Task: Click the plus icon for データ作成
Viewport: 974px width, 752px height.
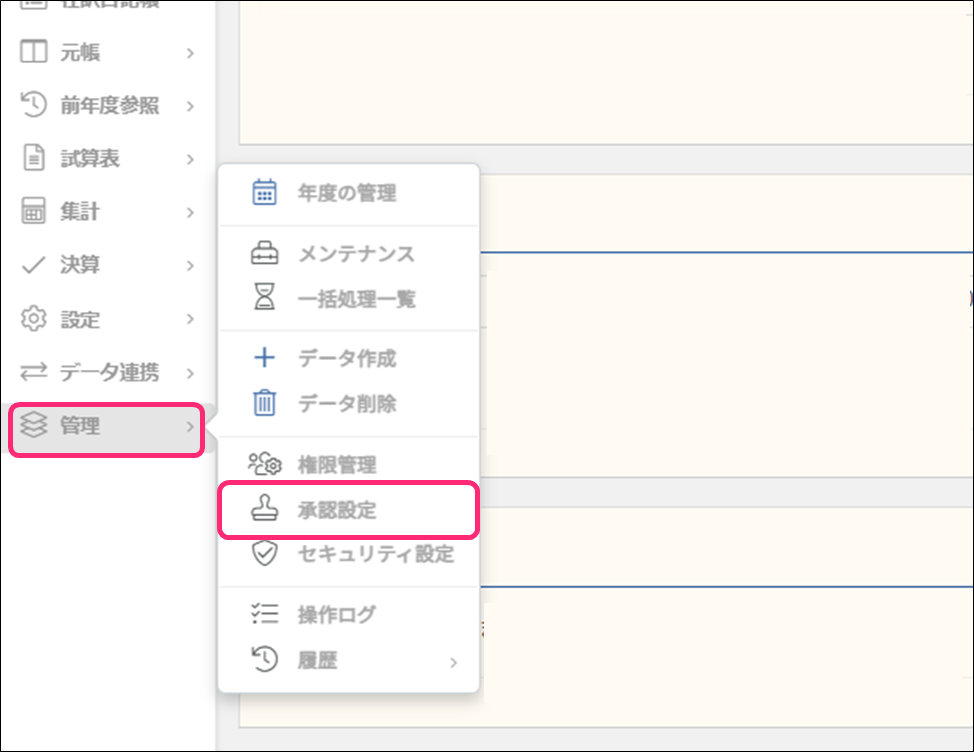Action: pyautogui.click(x=264, y=359)
